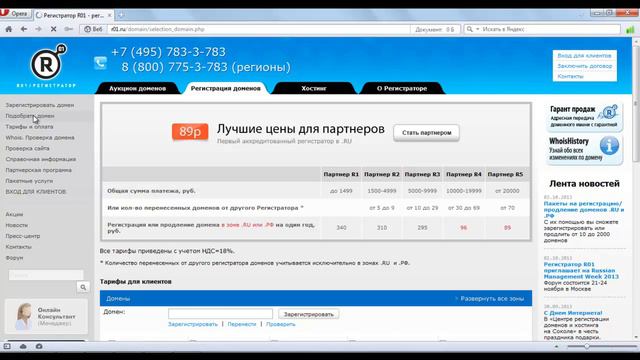Viewport: 640px width, 360px height.
Task: Open news Пакеты на регистрацию/продление доменов
Action: point(584,209)
